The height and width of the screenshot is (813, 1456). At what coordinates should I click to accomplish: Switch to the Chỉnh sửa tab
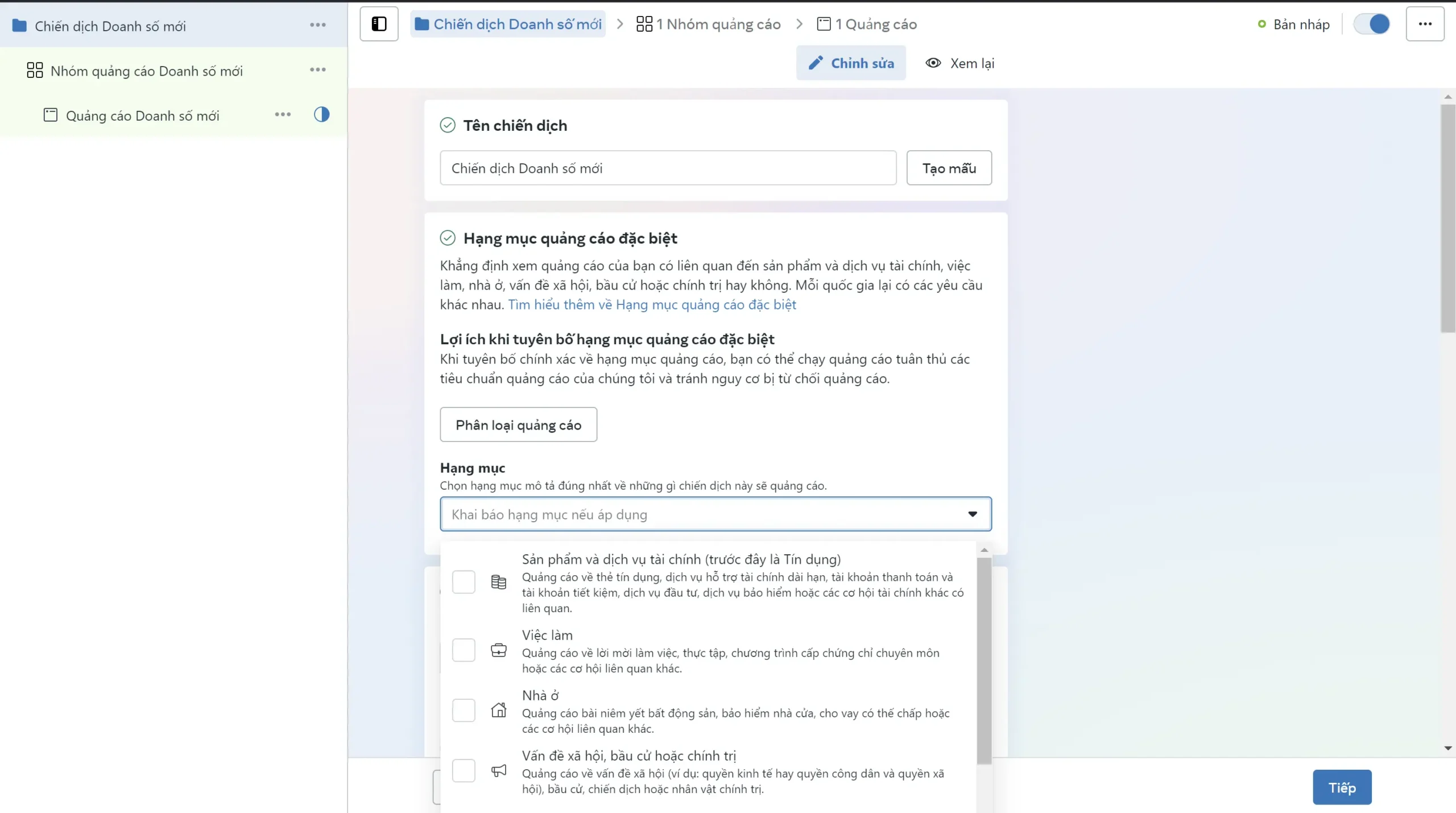(851, 63)
